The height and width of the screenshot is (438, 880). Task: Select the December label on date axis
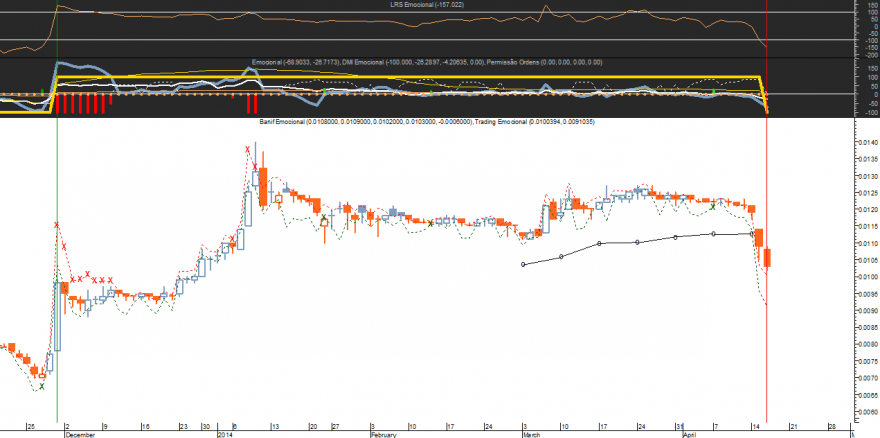point(77,435)
